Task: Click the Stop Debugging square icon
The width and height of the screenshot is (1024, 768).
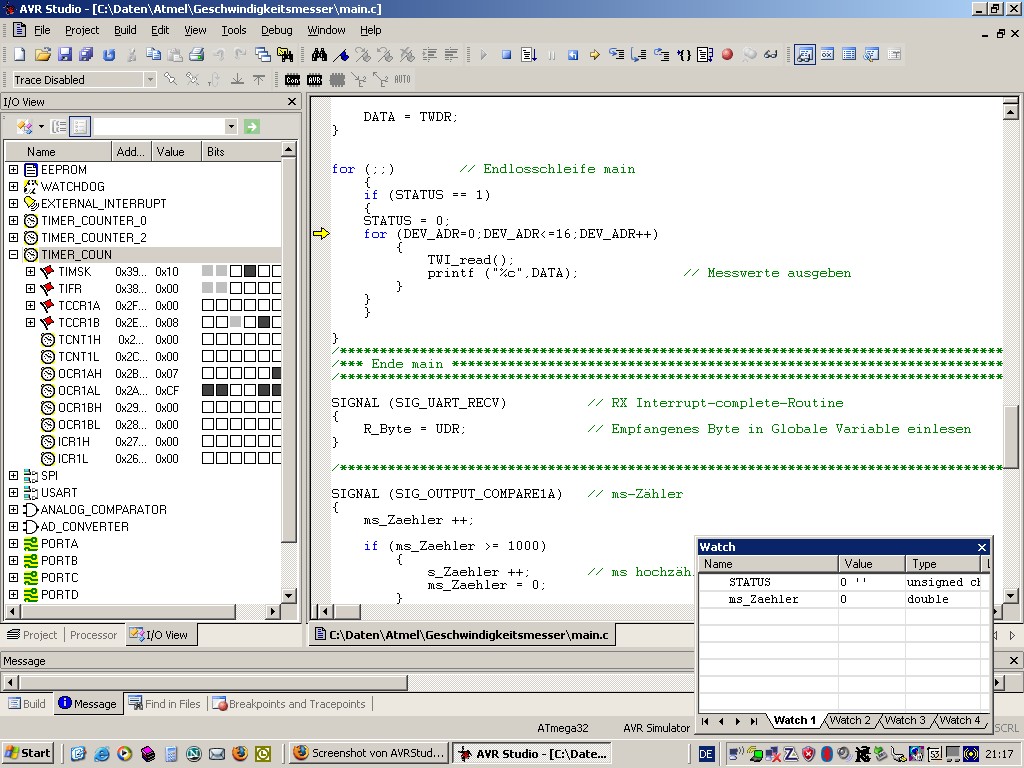Action: (506, 55)
